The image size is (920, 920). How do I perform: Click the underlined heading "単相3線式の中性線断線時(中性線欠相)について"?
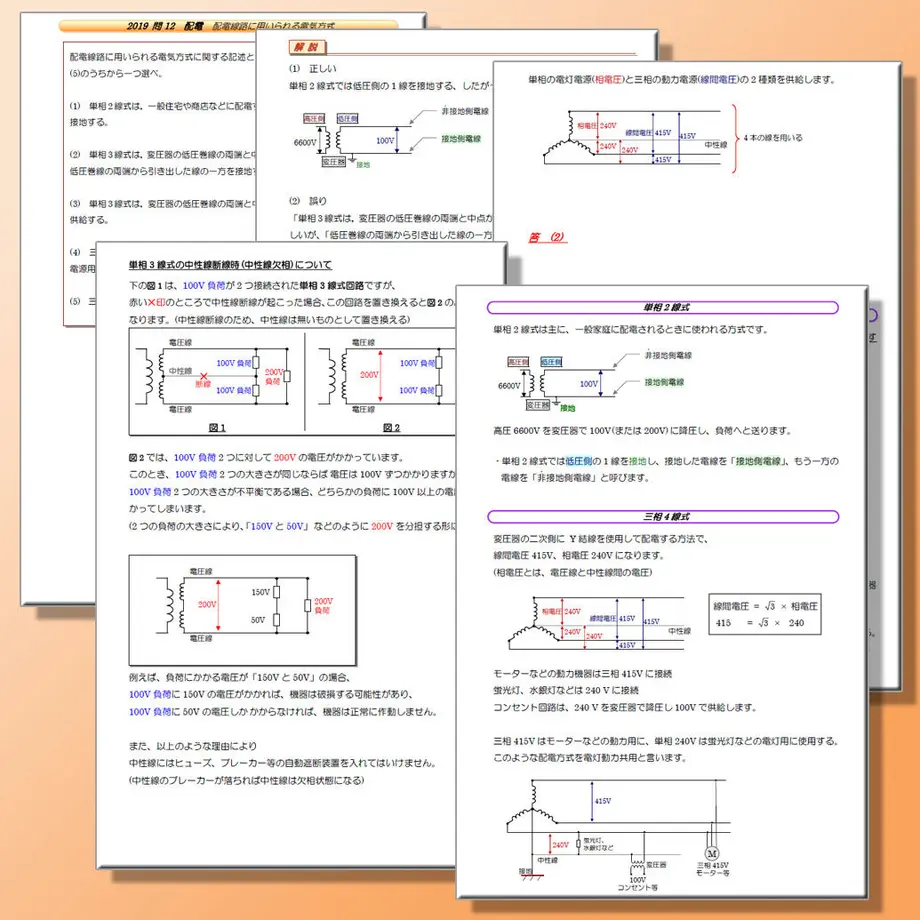[230, 265]
